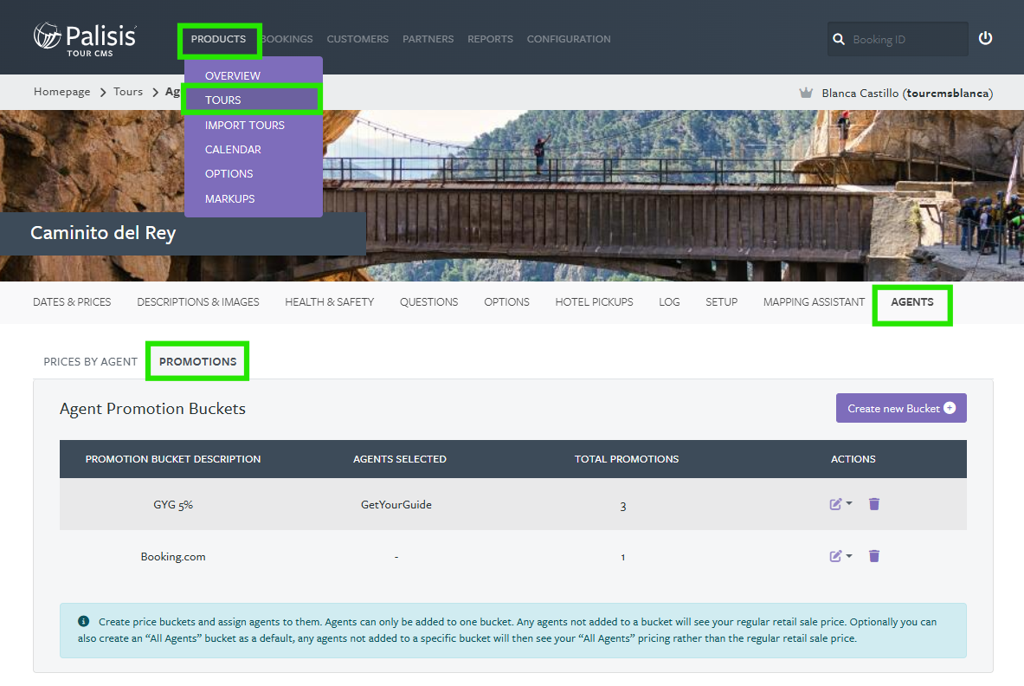Open the Reports menu
Viewport: 1024px width, 686px height.
490,39
